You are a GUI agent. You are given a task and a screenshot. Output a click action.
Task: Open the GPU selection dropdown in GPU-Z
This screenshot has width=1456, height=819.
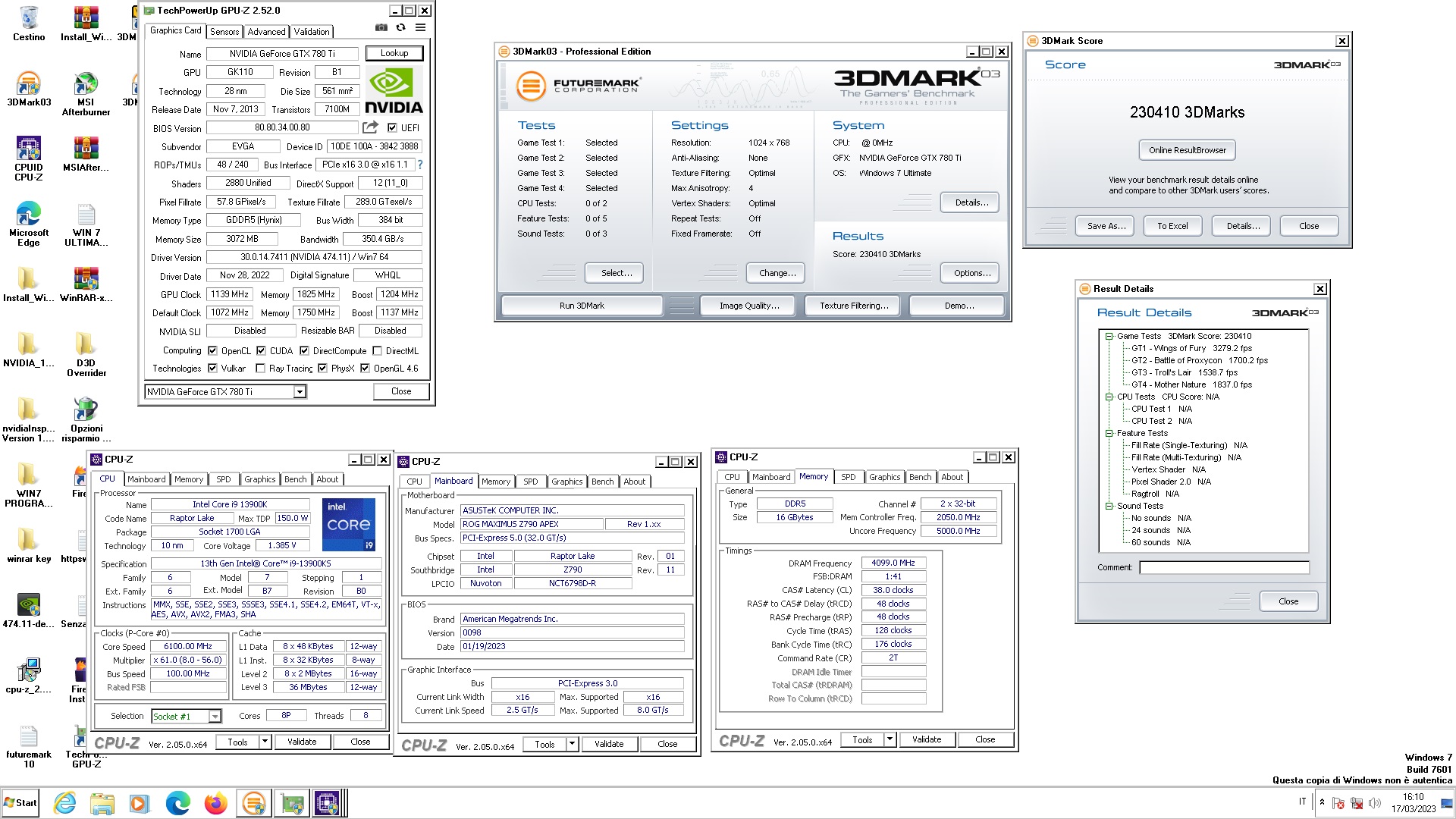300,392
